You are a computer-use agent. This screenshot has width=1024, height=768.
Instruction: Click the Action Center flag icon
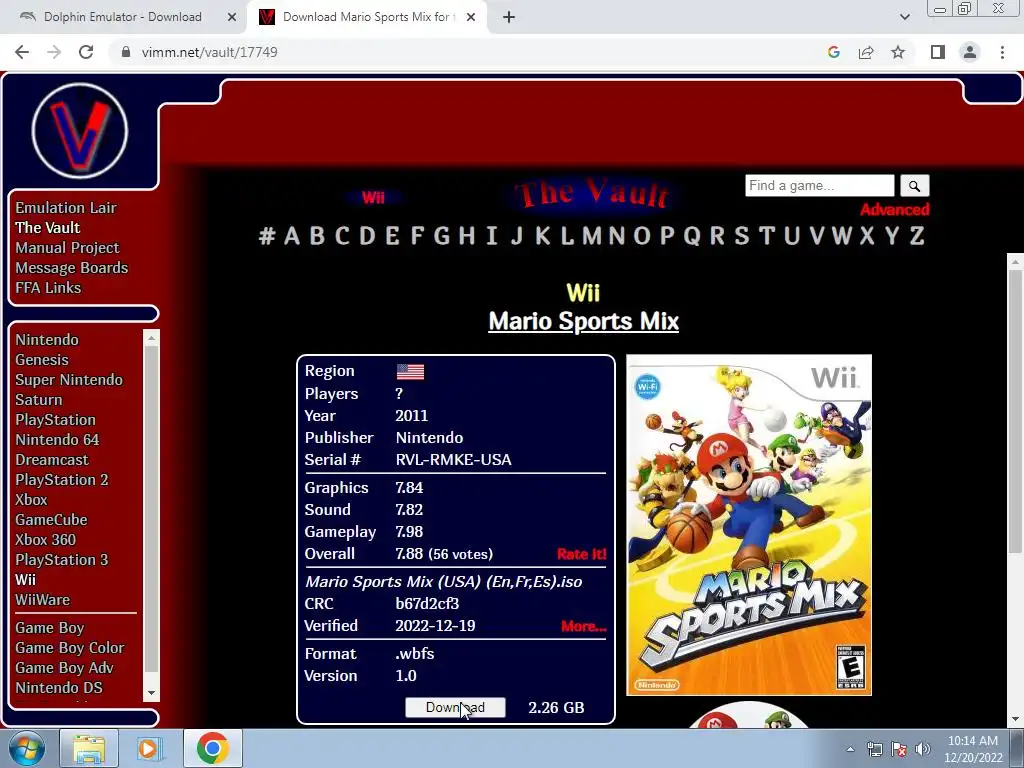coord(899,749)
